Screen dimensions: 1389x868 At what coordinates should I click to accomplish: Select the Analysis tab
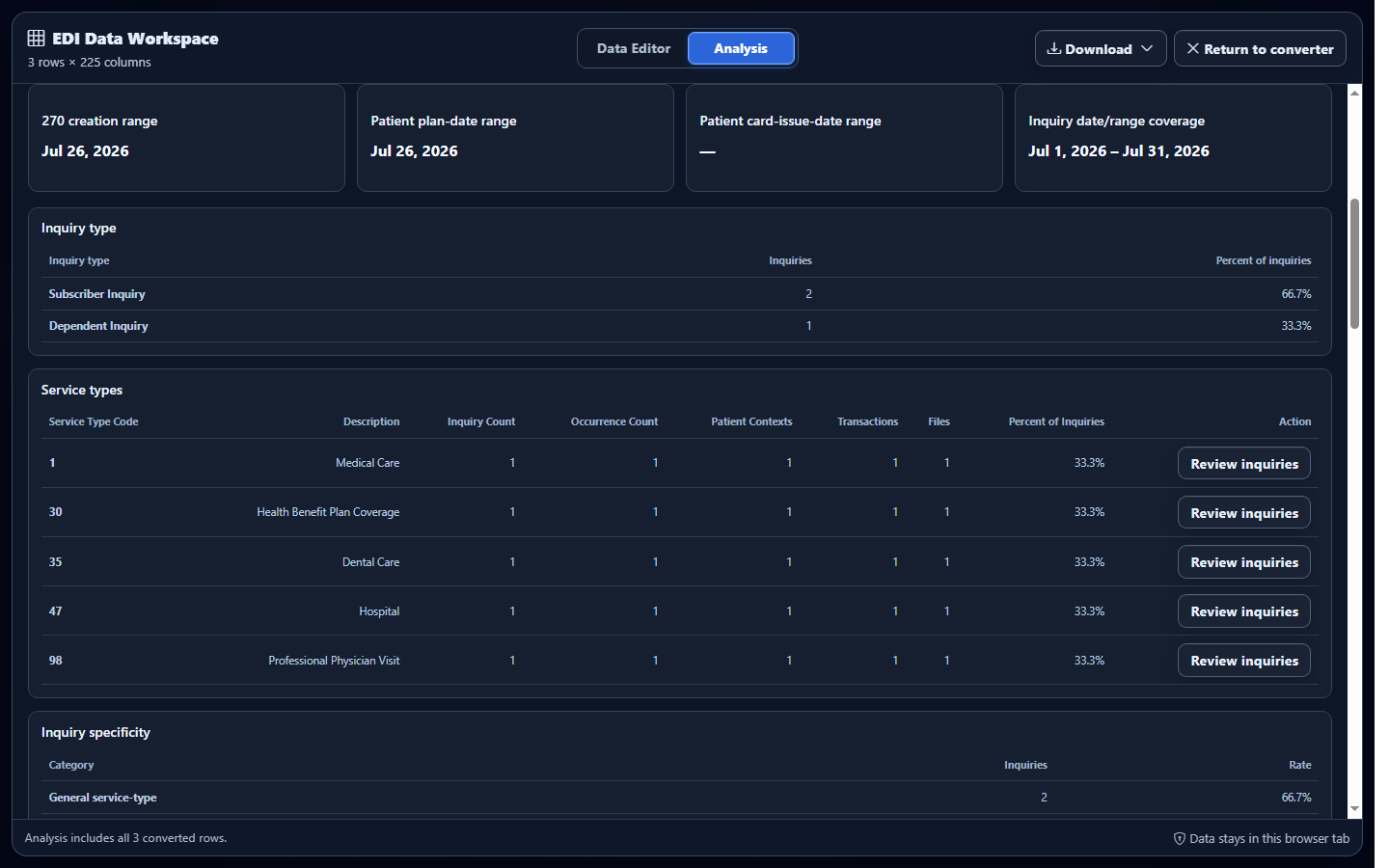click(741, 48)
